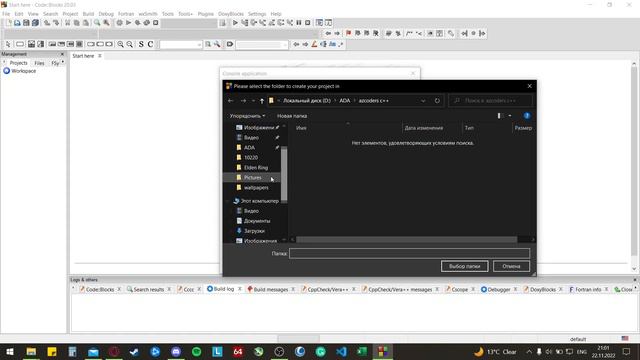
Task: Refresh the folder dialog listing
Action: click(437, 101)
